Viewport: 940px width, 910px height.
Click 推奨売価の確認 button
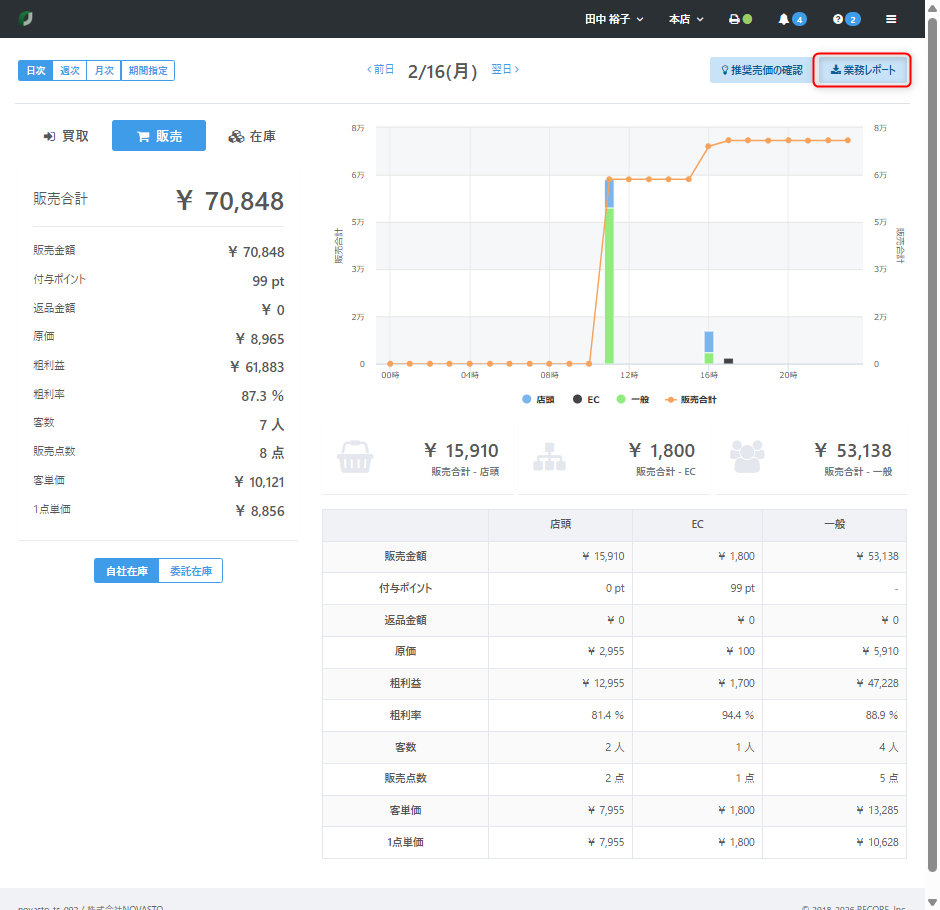[761, 70]
